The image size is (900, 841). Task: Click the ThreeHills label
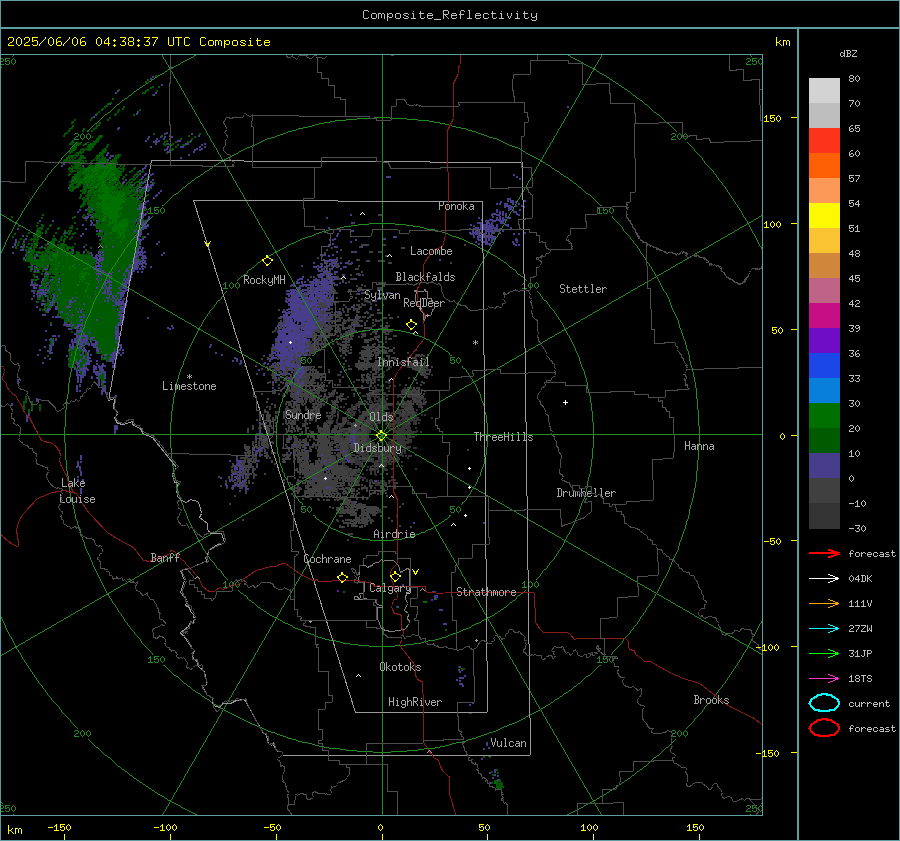503,437
